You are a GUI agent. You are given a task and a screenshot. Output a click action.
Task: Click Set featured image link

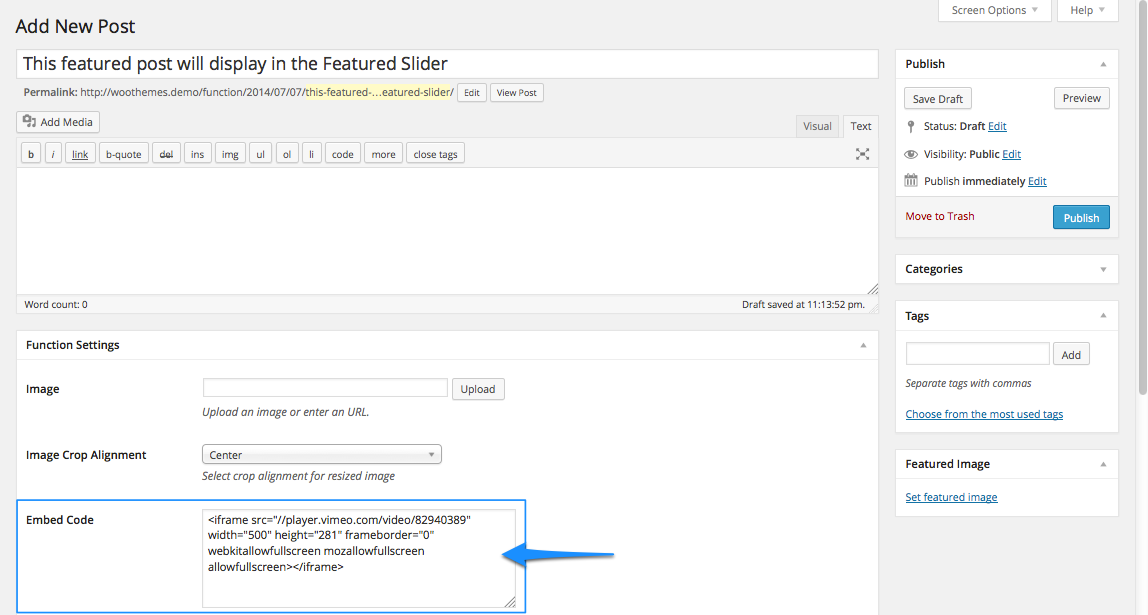(951, 497)
